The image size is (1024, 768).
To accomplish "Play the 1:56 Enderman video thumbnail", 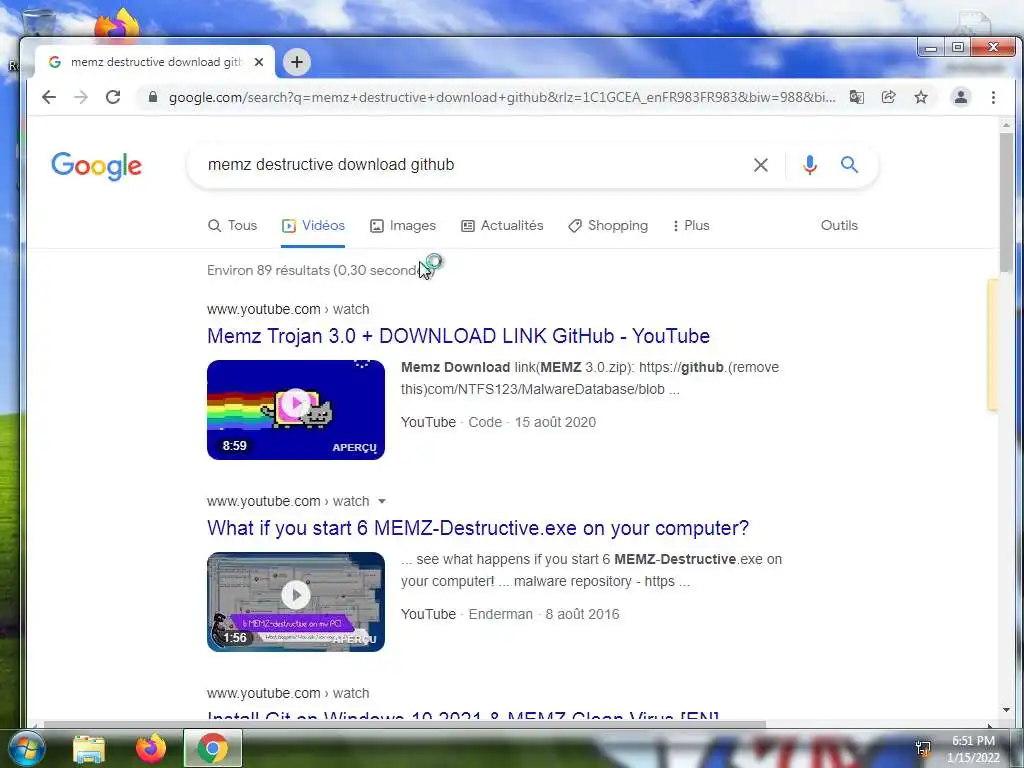I will pyautogui.click(x=296, y=601).
